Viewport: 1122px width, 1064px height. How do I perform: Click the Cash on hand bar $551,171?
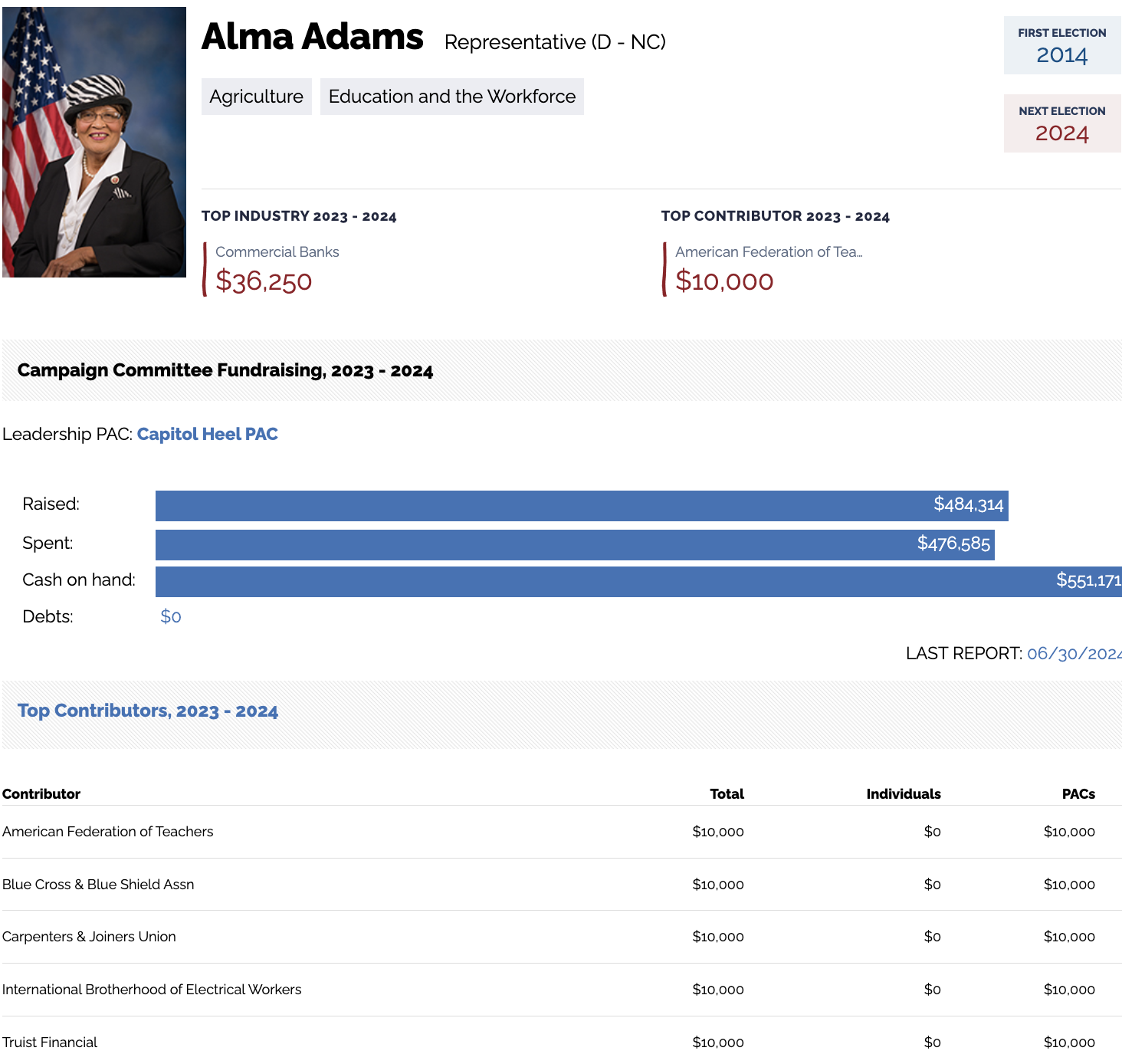[x=638, y=582]
